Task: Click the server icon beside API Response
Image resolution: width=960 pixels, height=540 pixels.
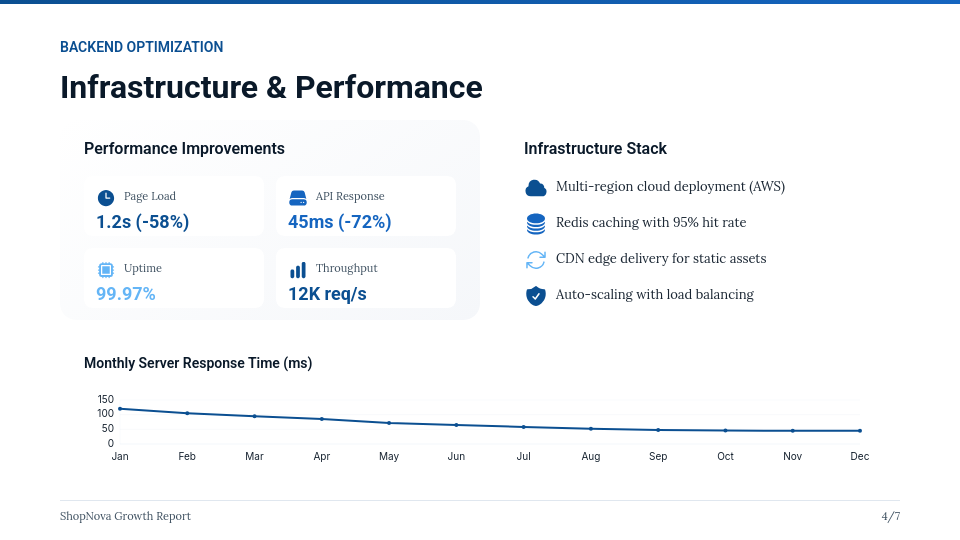Action: pyautogui.click(x=297, y=197)
